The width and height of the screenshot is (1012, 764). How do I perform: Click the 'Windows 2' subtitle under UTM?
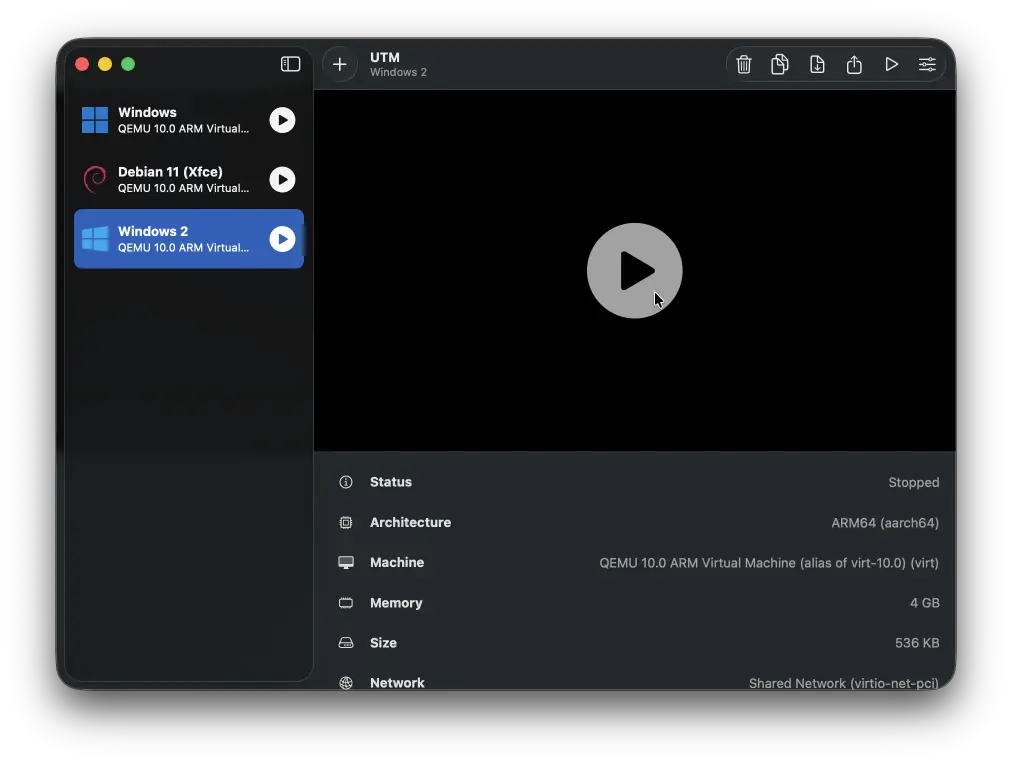(398, 72)
